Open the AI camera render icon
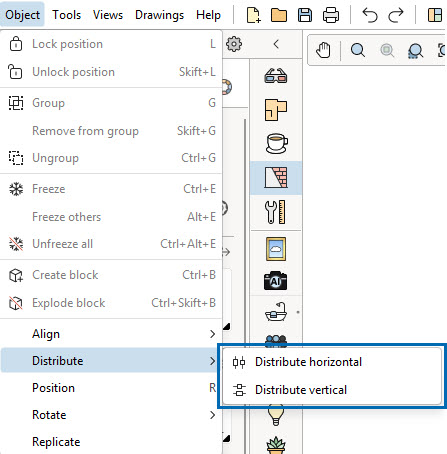 pyautogui.click(x=275, y=281)
